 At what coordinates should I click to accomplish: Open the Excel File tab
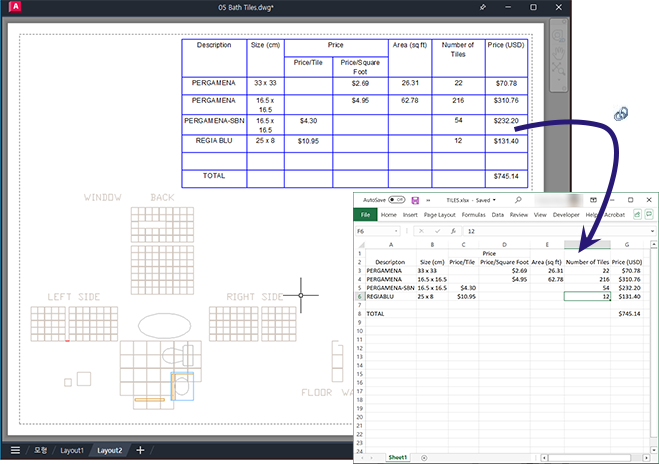click(365, 215)
